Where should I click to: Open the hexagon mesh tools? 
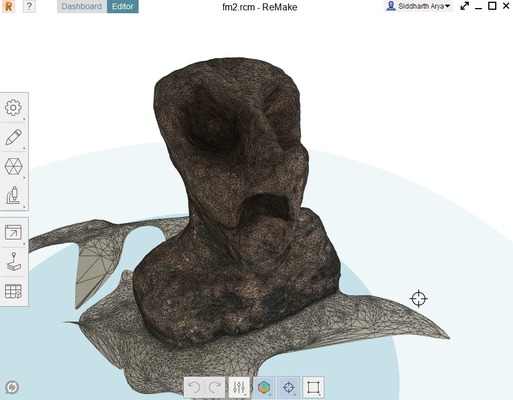pos(13,166)
